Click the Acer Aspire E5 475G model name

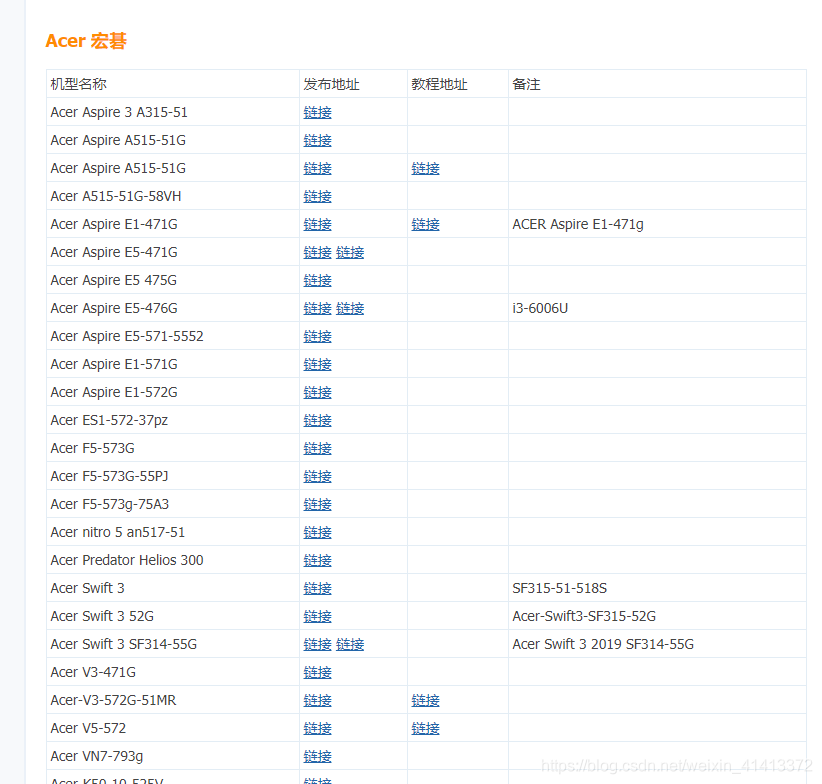click(114, 280)
